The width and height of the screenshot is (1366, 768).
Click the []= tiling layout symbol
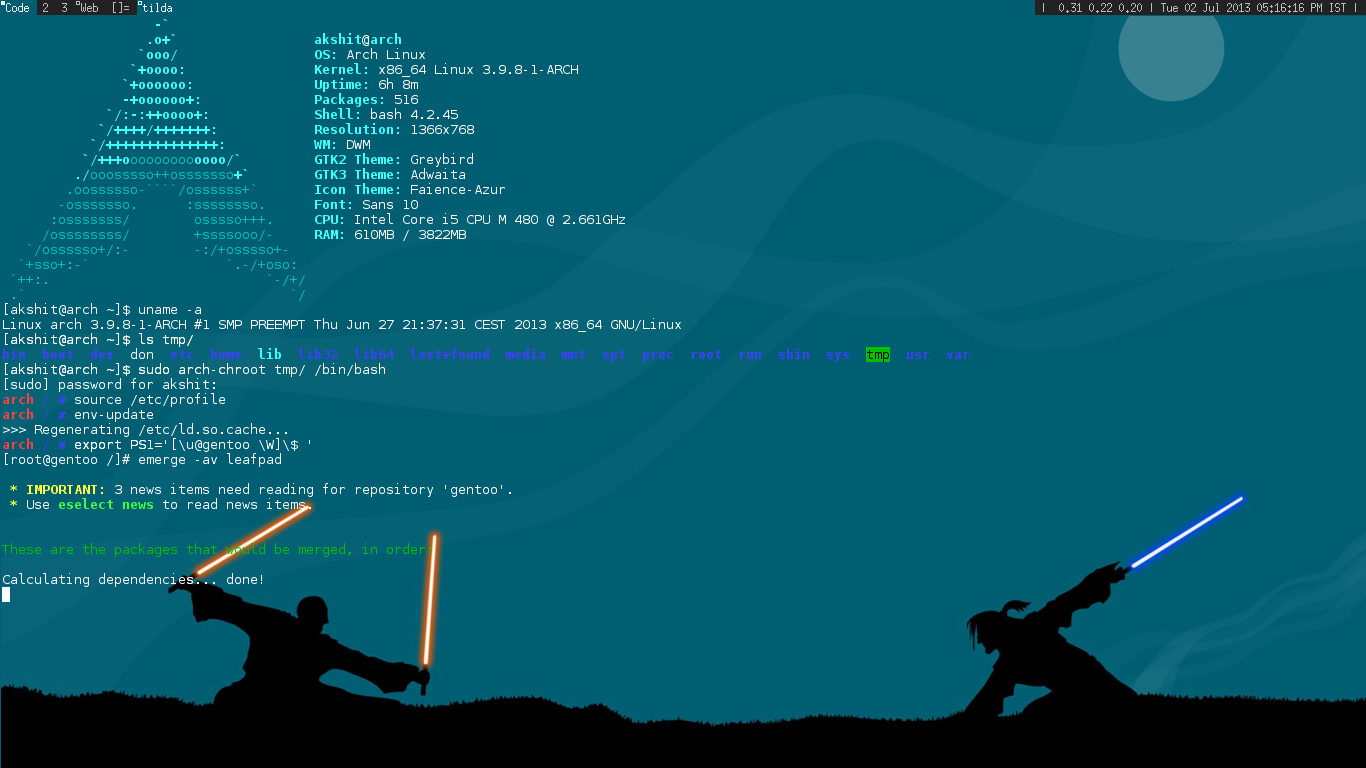(120, 8)
